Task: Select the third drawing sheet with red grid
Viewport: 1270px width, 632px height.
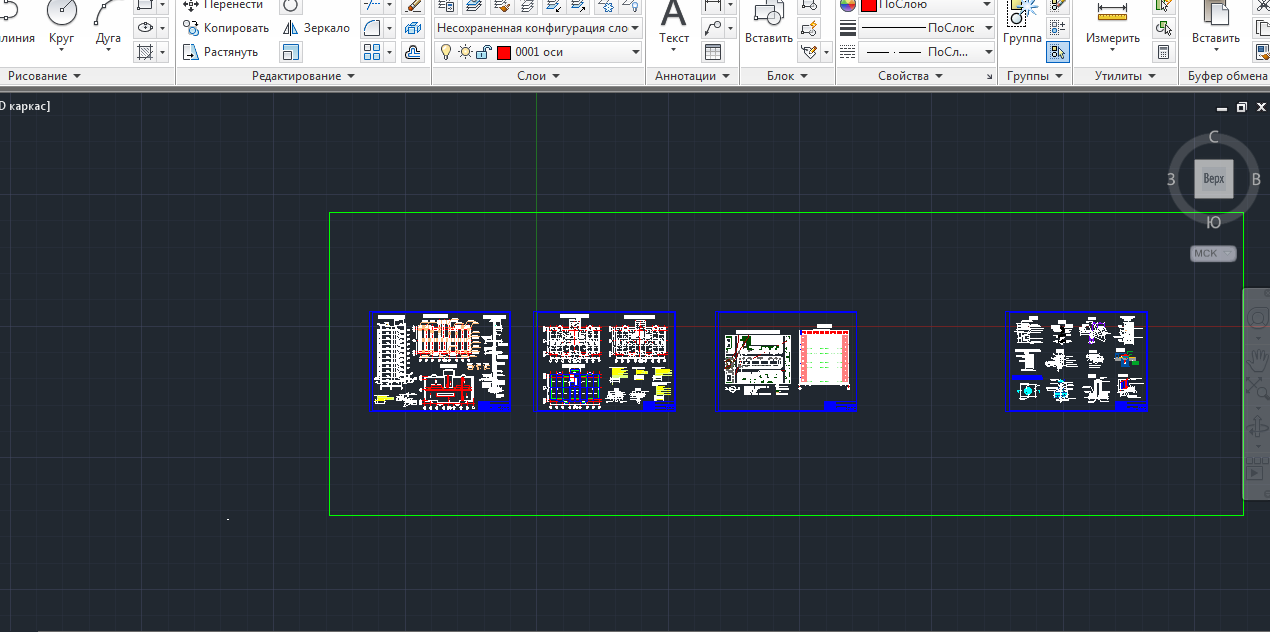Action: tap(787, 361)
